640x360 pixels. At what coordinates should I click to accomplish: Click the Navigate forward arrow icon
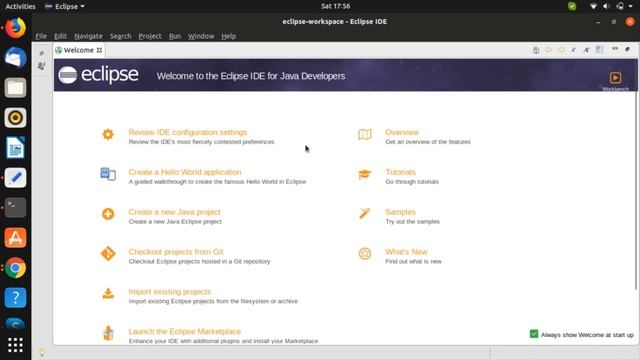point(561,50)
